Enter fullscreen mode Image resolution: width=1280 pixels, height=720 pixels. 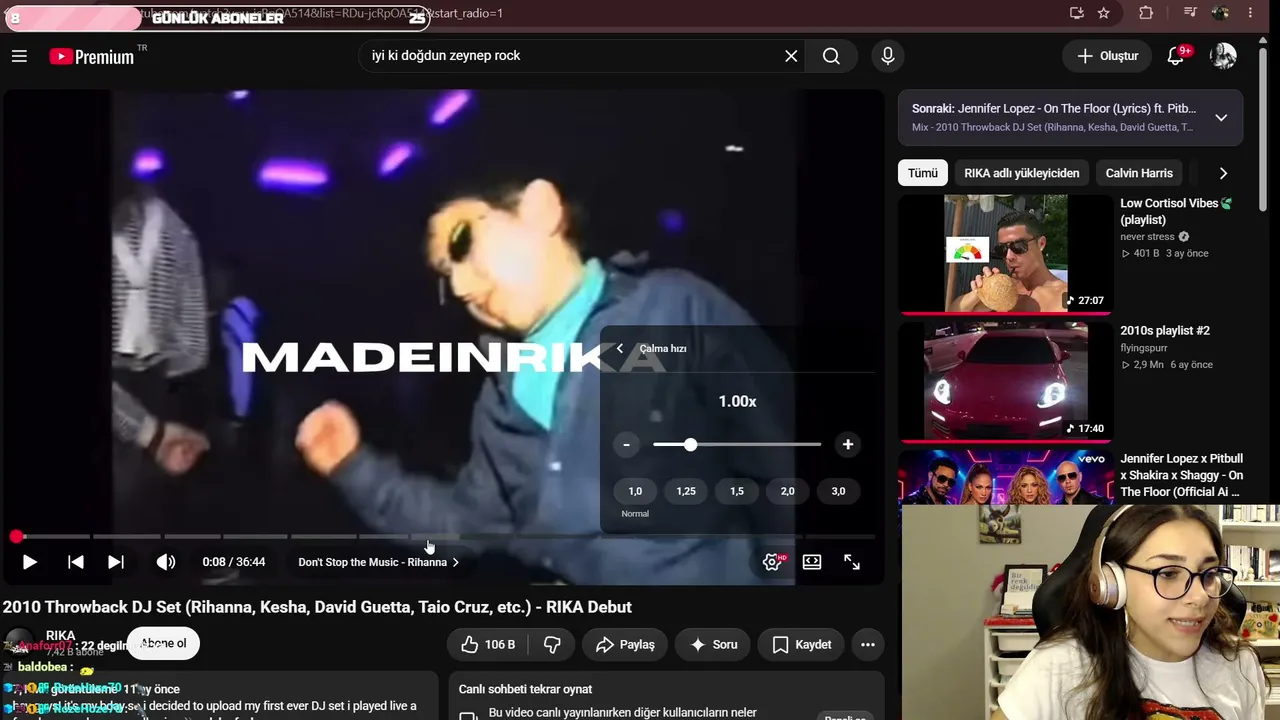pyautogui.click(x=852, y=562)
